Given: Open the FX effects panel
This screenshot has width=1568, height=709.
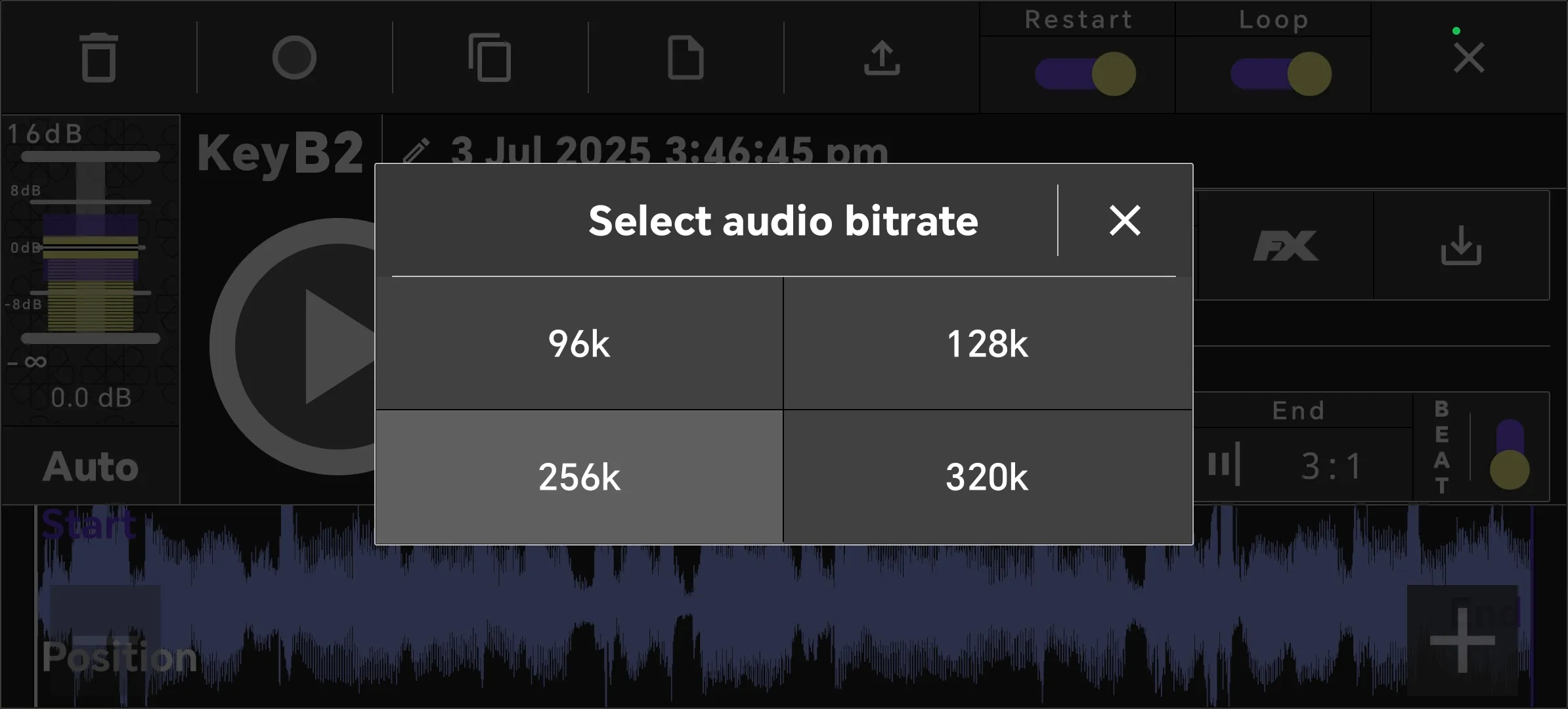Looking at the screenshot, I should [x=1285, y=246].
